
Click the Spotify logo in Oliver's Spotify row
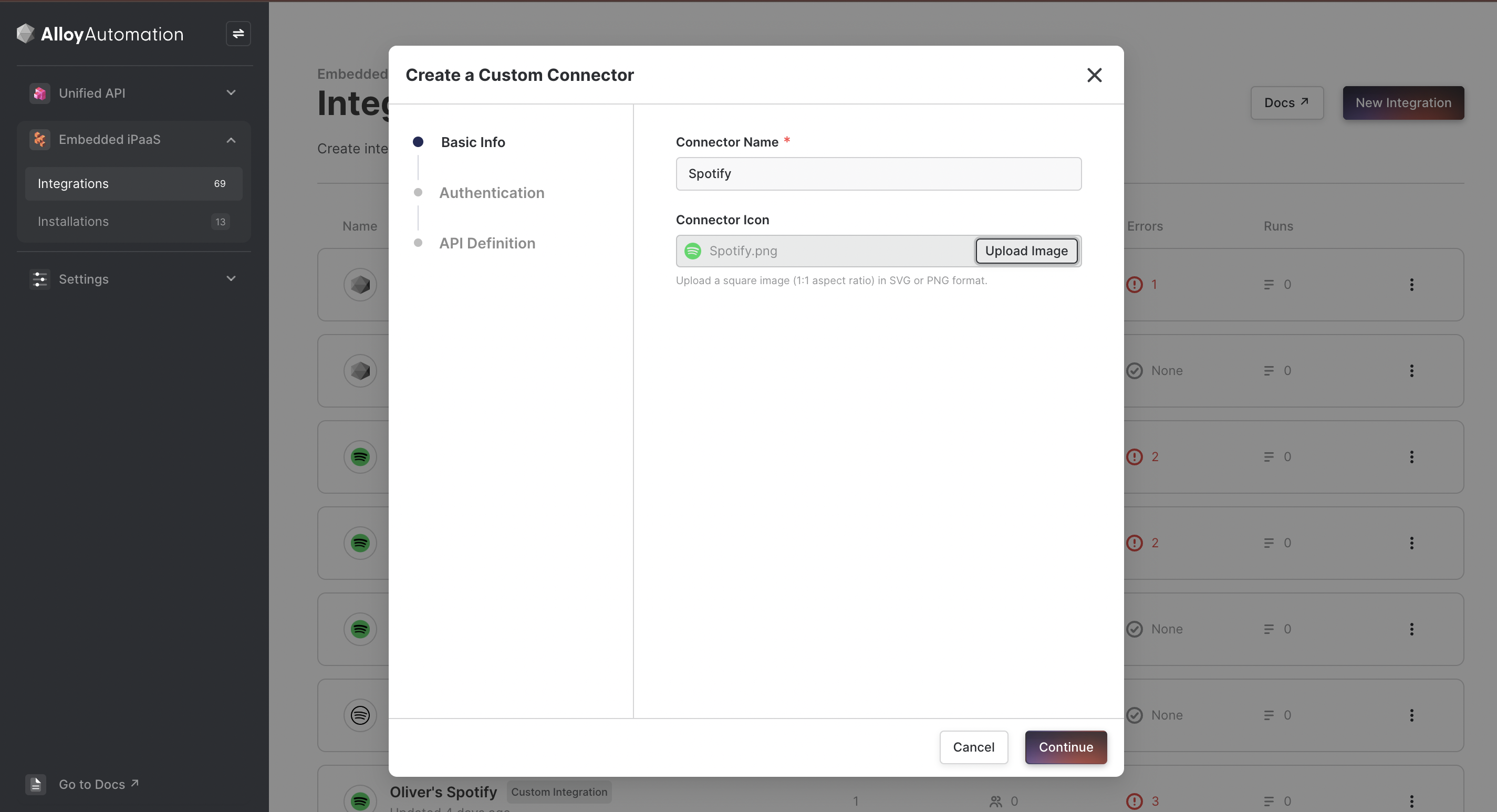(360, 801)
